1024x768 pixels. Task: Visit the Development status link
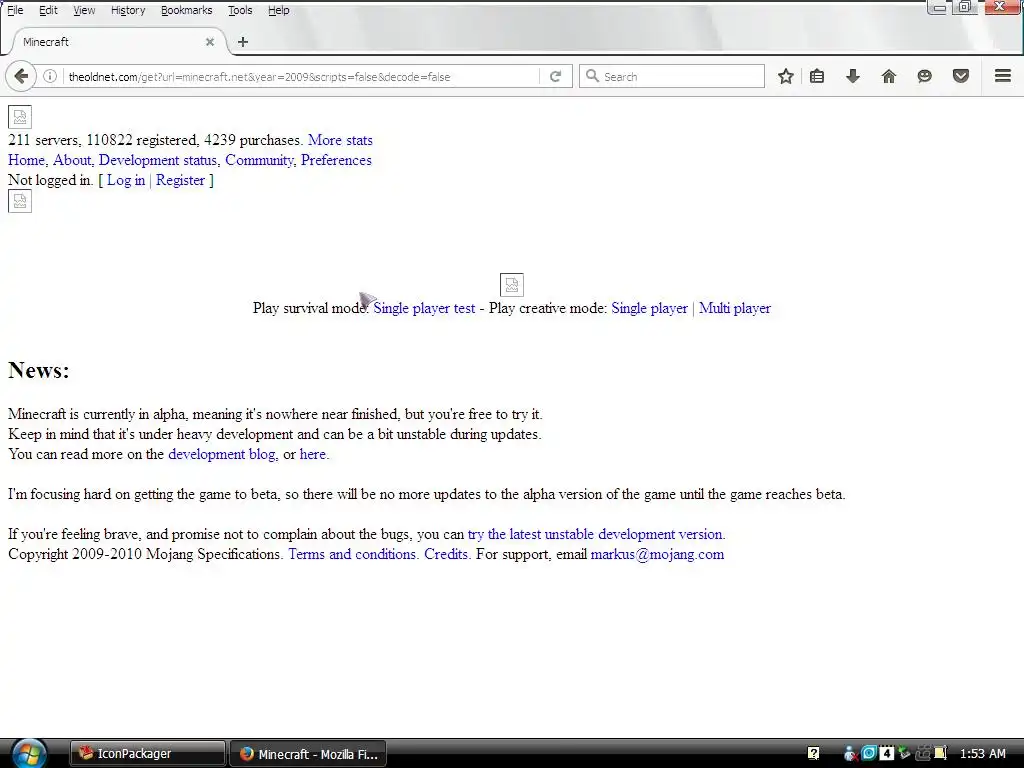click(157, 160)
